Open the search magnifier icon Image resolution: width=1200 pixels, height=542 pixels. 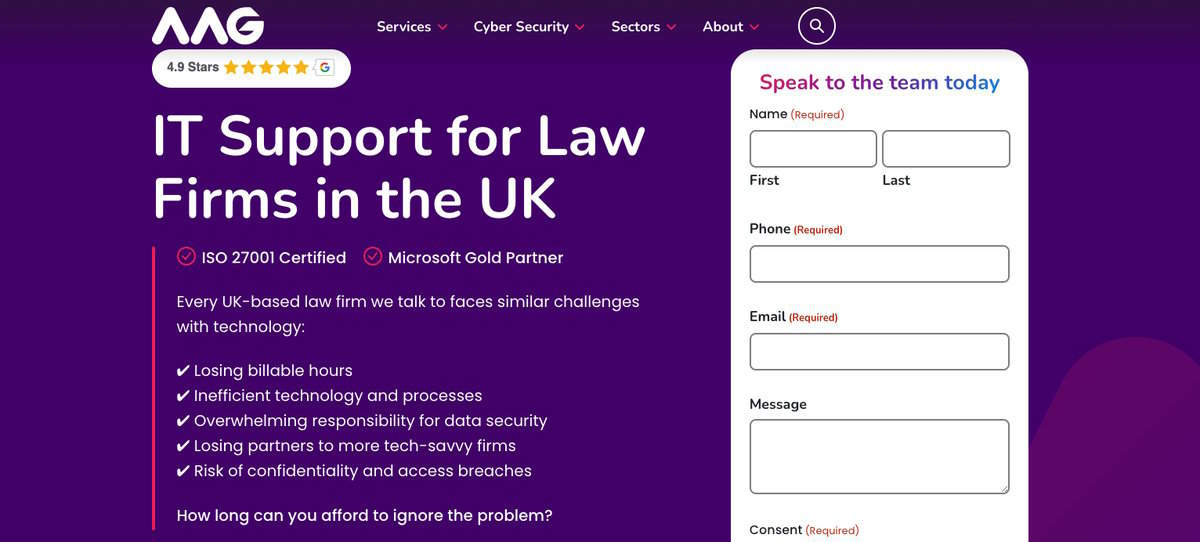817,26
